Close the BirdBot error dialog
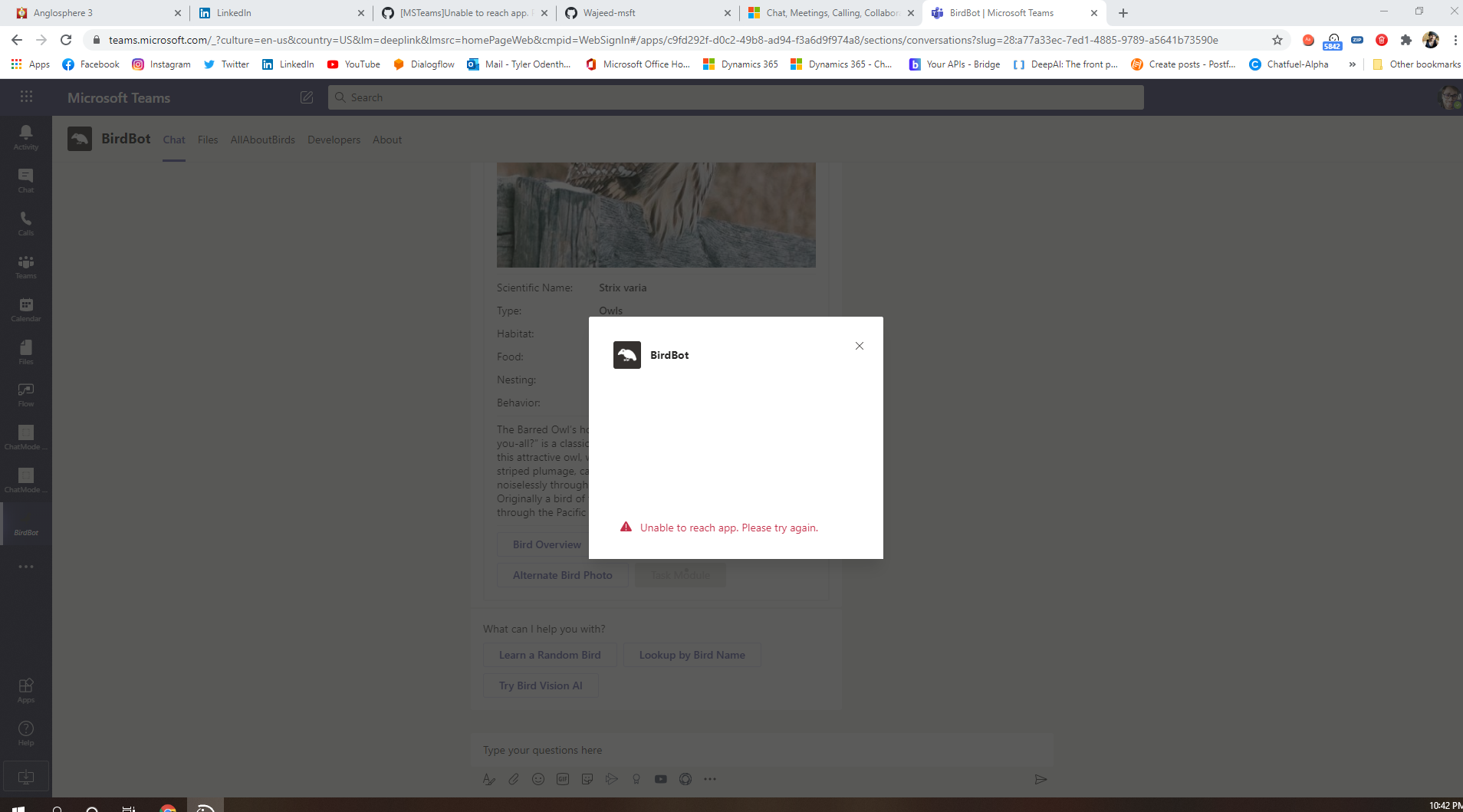 coord(860,346)
